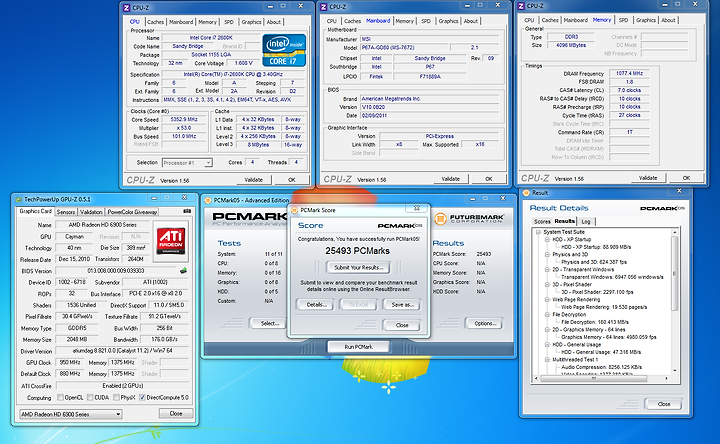Image resolution: width=720 pixels, height=444 pixels.
Task: Click Save as in PCMark Score dialog
Action: (x=402, y=304)
